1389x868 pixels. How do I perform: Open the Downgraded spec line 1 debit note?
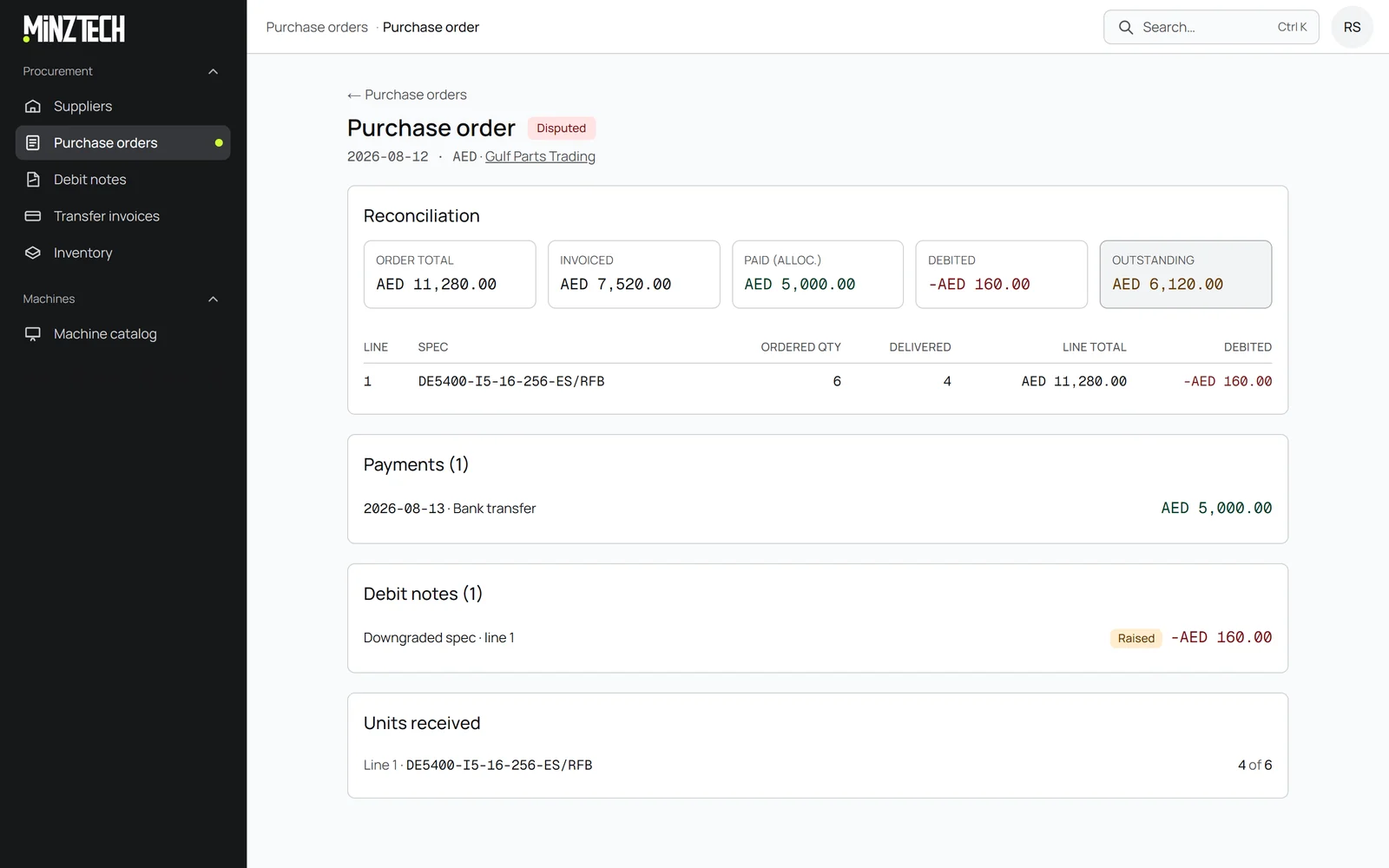tap(818, 637)
